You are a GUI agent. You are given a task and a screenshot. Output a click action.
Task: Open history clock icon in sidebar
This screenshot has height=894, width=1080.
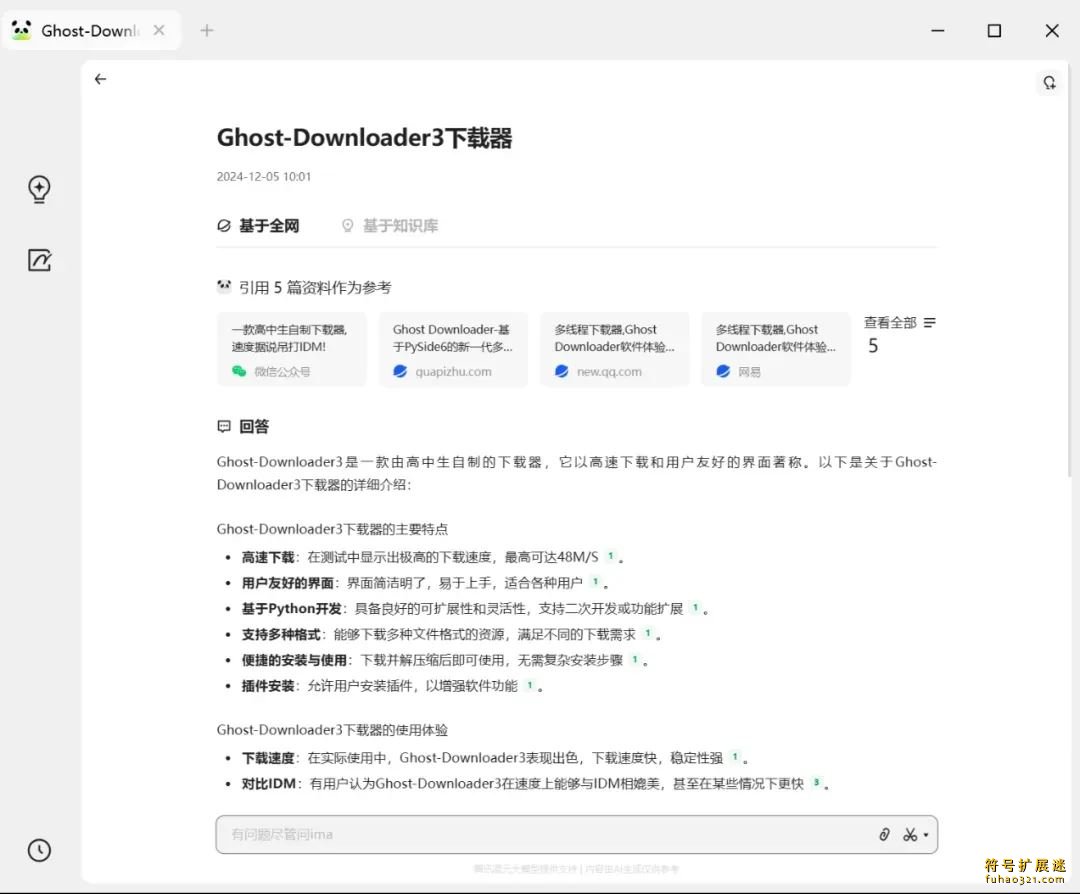[39, 850]
